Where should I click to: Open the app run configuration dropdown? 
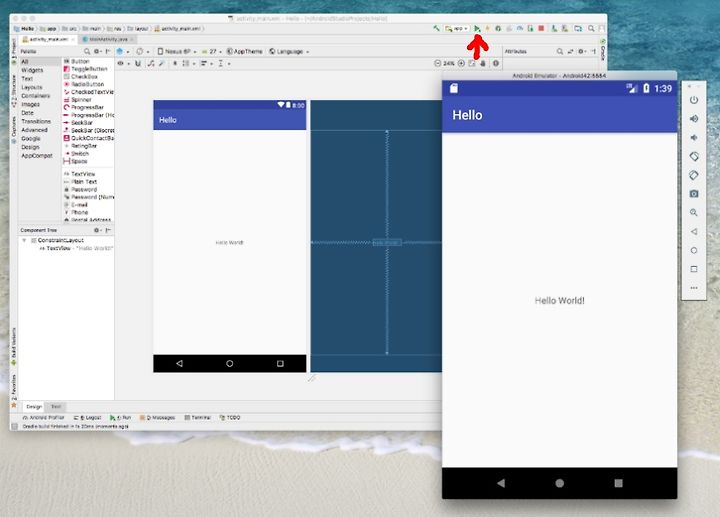tap(456, 28)
